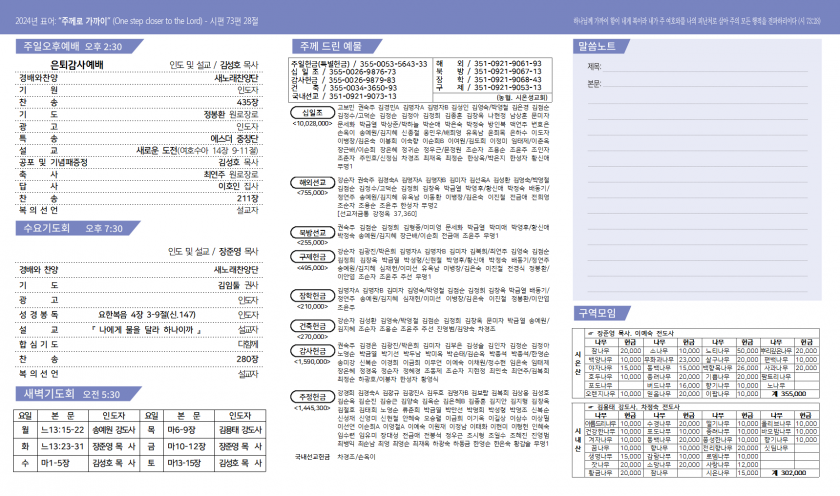Click 감사헌금 account '355-0026-9879-83'
This screenshot has width=840, height=496.
[x=363, y=80]
